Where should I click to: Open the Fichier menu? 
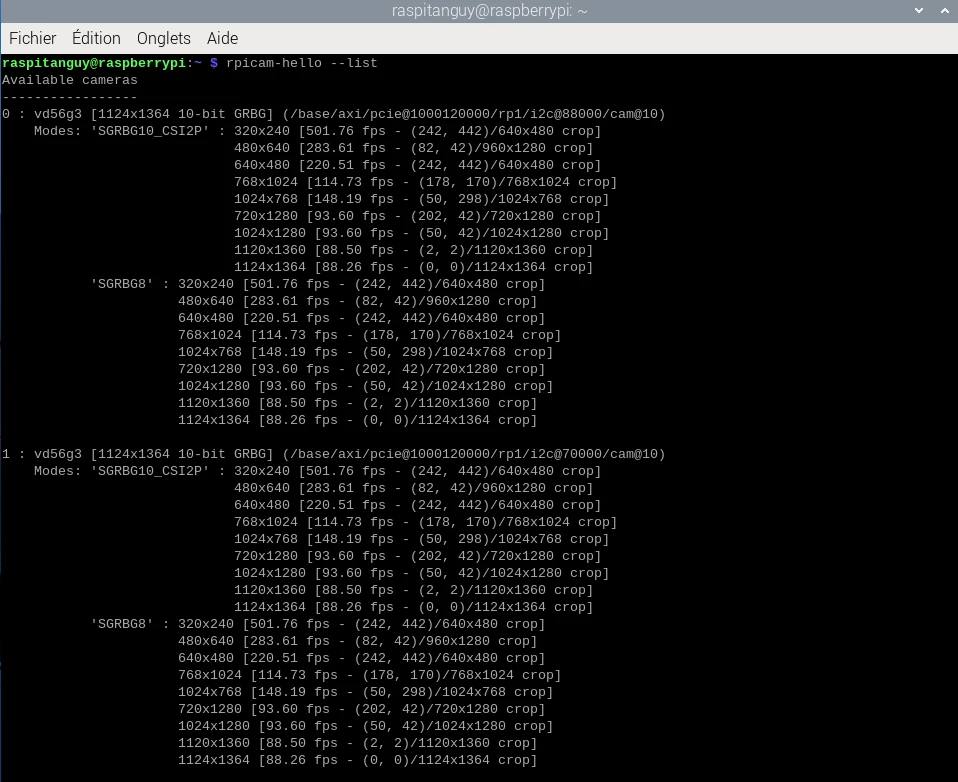tap(32, 38)
